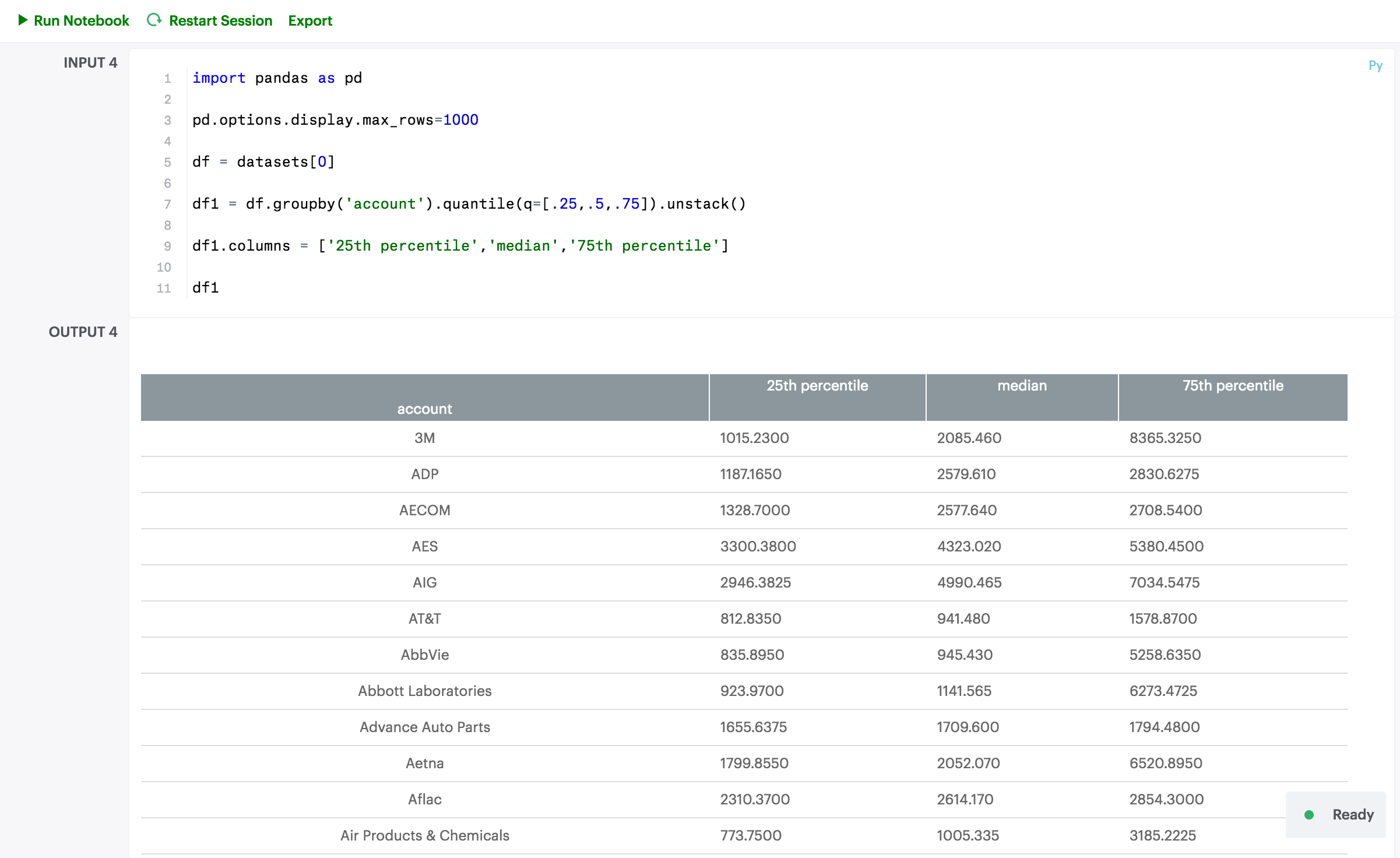The width and height of the screenshot is (1400, 858).
Task: Click 3M median value 2085.460
Action: coord(969,438)
